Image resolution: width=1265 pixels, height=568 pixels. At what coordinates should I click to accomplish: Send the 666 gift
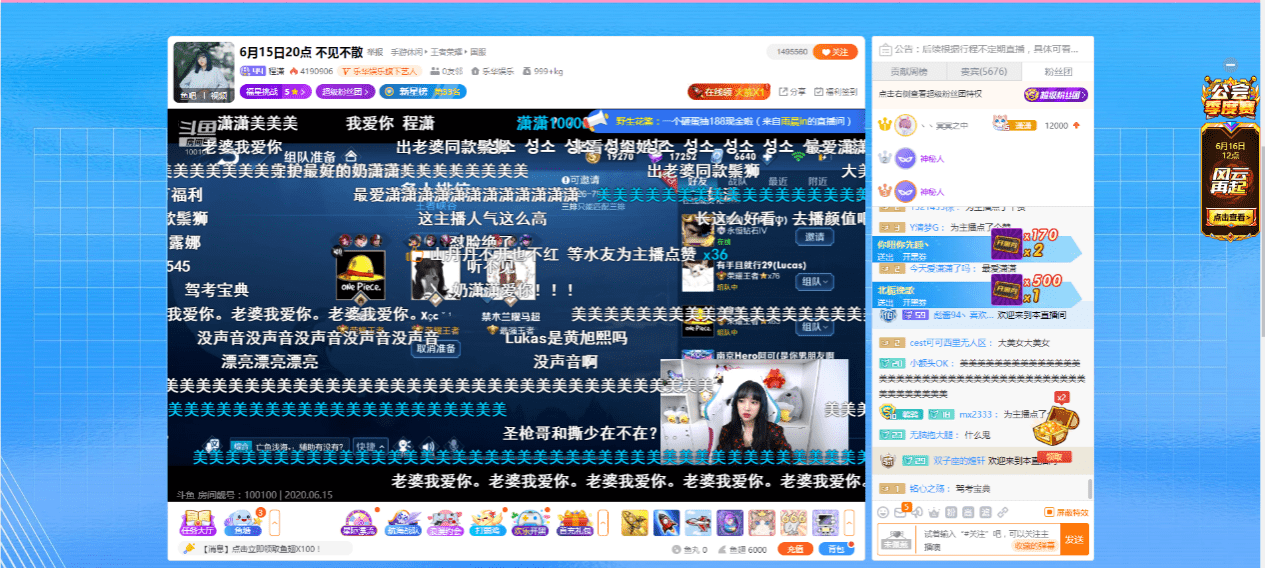(x=794, y=521)
